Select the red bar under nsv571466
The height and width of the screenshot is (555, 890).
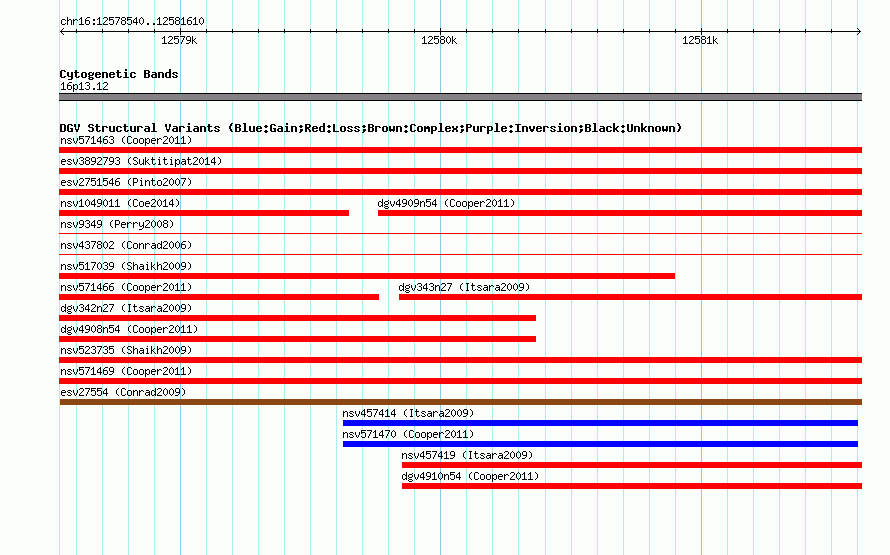[x=219, y=297]
